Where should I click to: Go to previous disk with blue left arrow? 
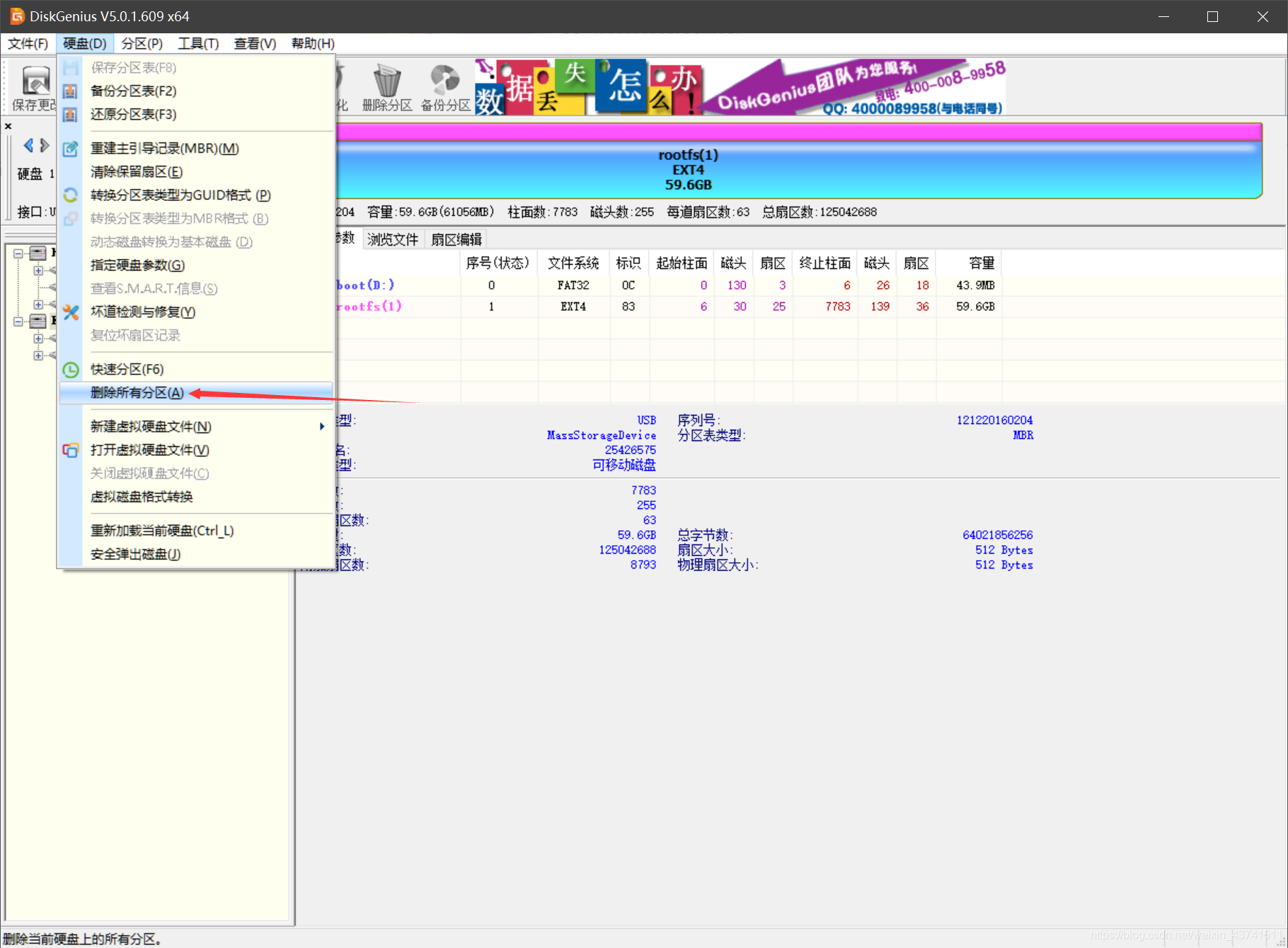point(28,146)
